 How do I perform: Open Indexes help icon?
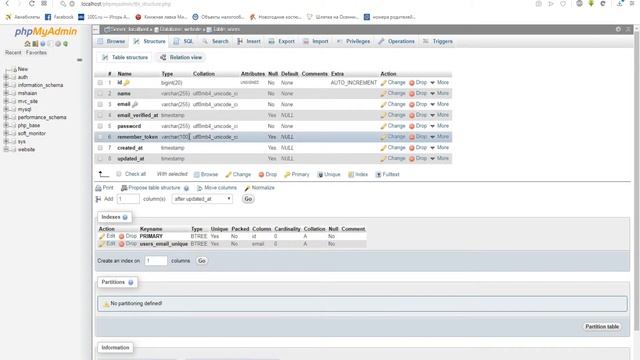[x=125, y=217]
